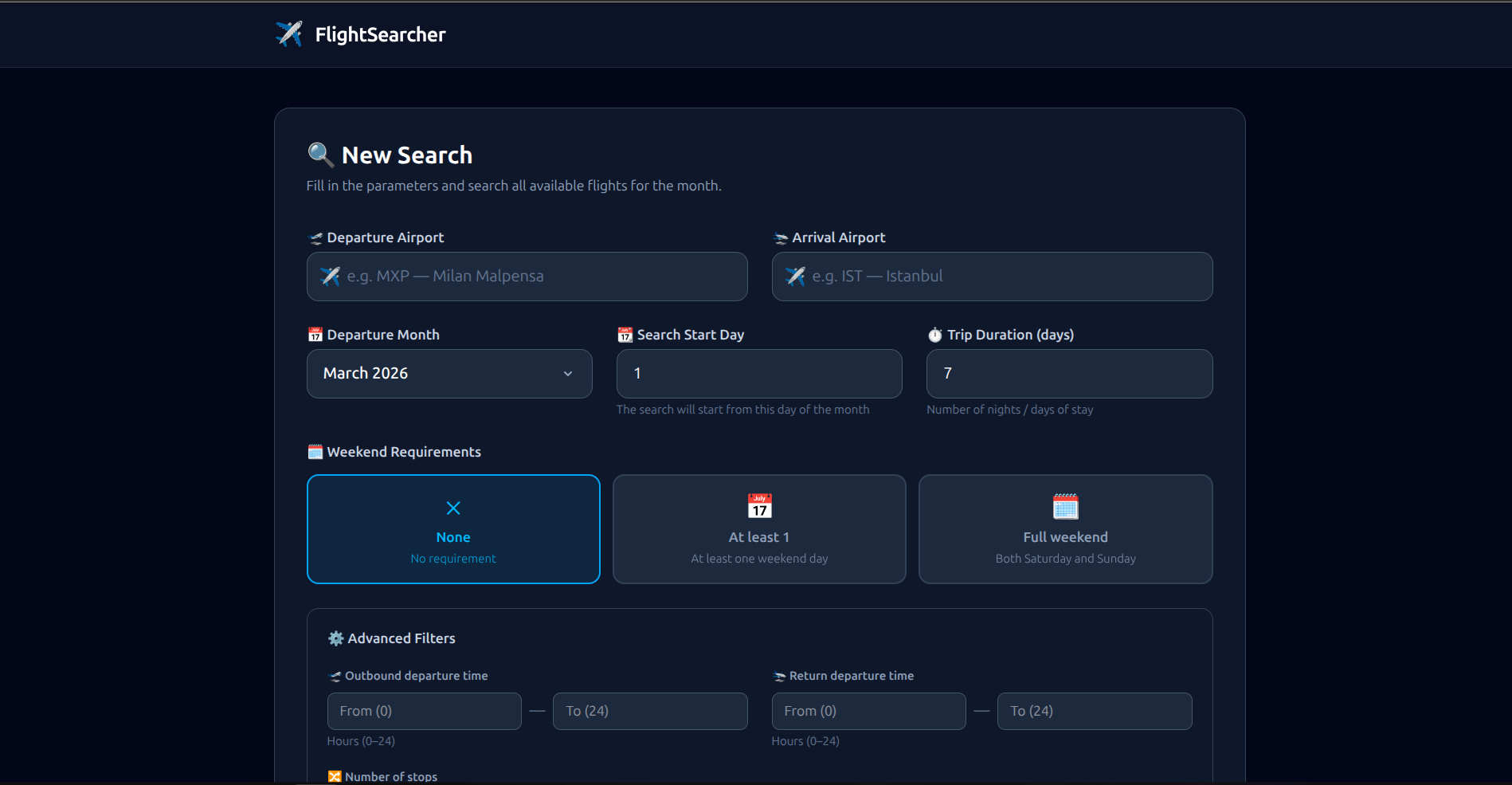Click the chevron on the March 2026 selector

point(567,373)
